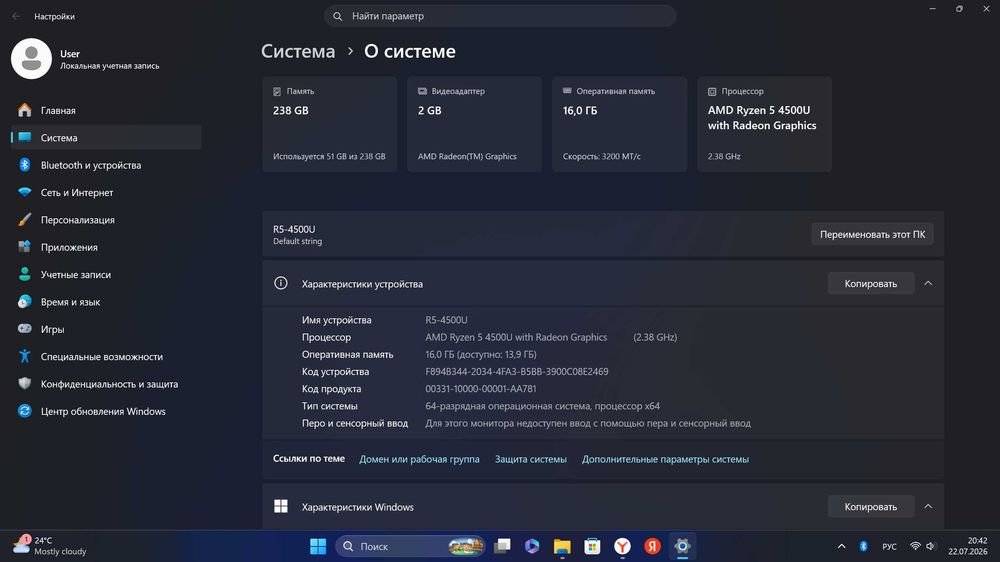Click the taskbar Поиск search box
Image resolution: width=1000 pixels, height=562 pixels.
[410, 546]
